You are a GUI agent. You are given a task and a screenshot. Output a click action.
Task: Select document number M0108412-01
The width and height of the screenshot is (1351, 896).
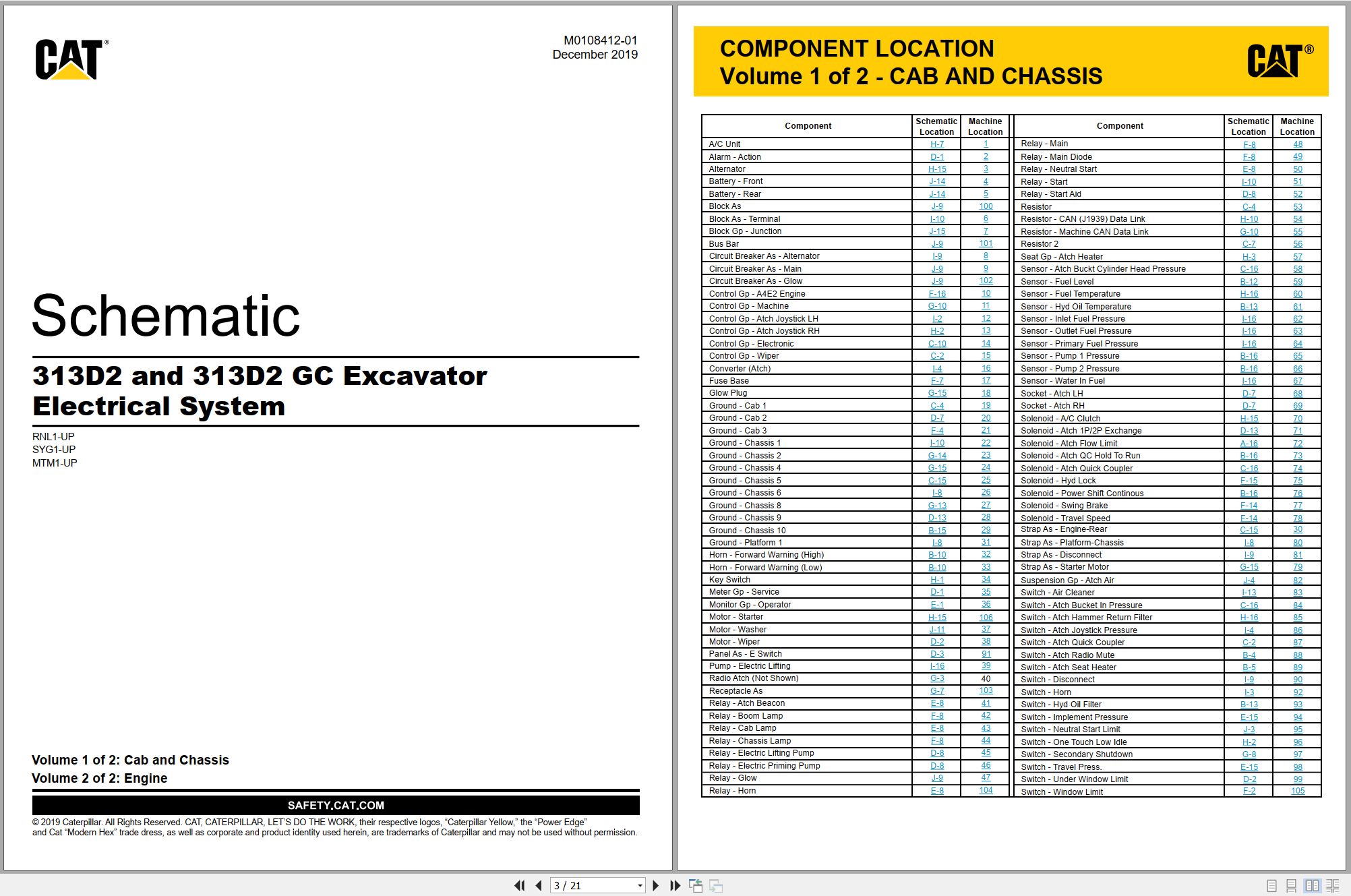coord(601,40)
